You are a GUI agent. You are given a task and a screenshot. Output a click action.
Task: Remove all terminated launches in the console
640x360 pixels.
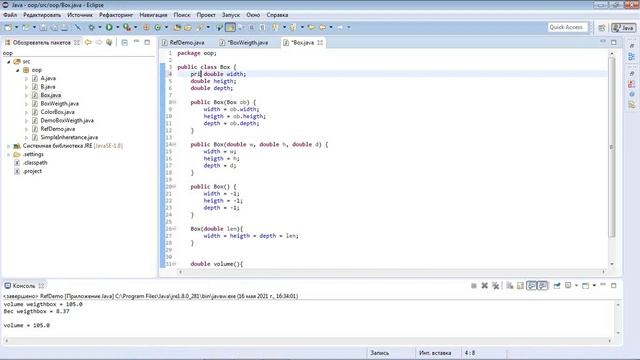(x=496, y=286)
